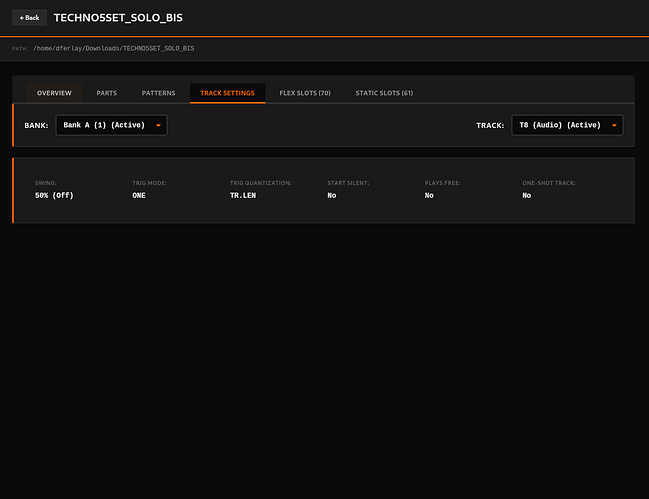649x499 pixels.
Task: Expand the T8 (Audio) track selector
Action: [566, 125]
